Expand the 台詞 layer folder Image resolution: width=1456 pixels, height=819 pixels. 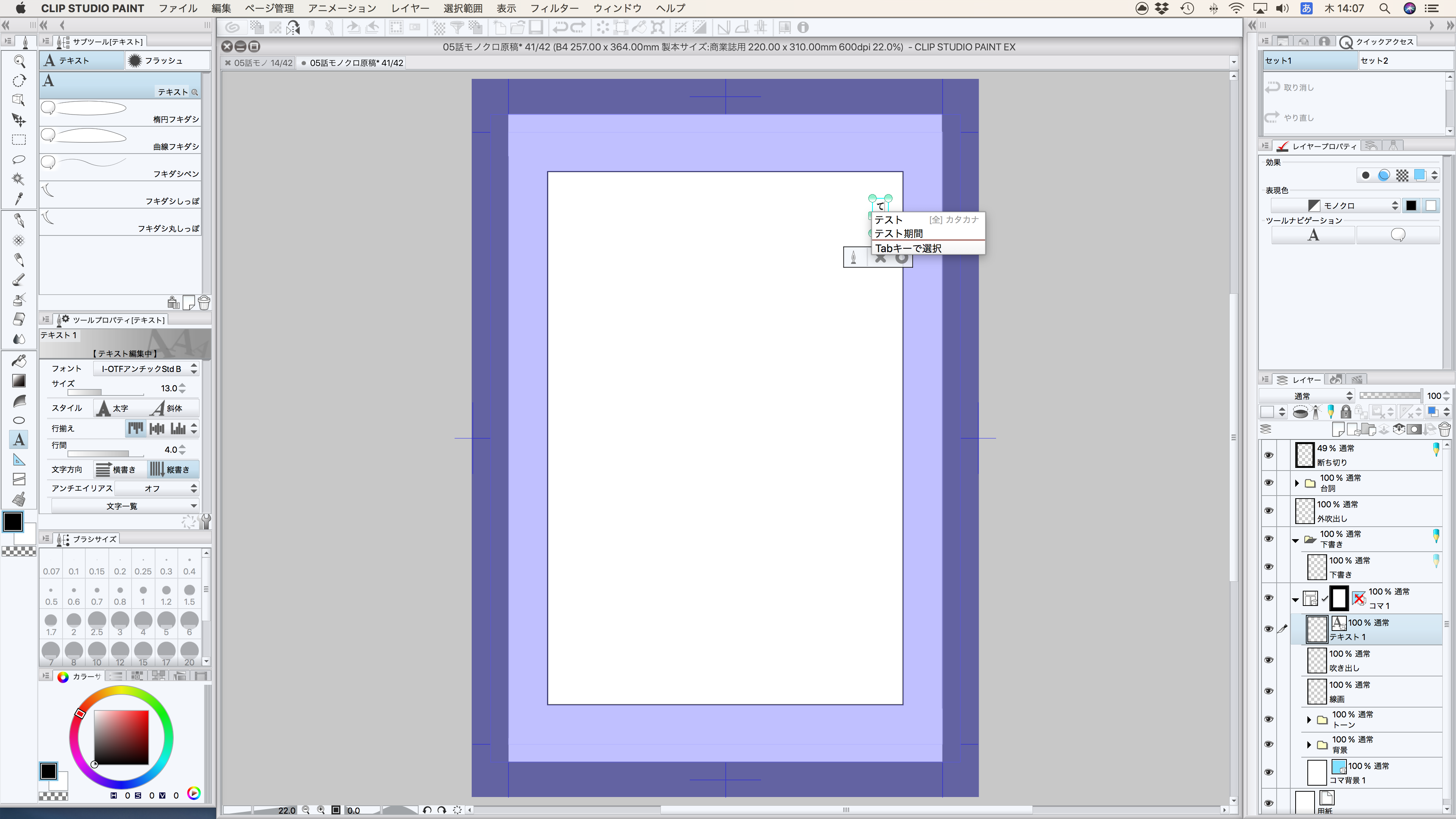tap(1297, 483)
